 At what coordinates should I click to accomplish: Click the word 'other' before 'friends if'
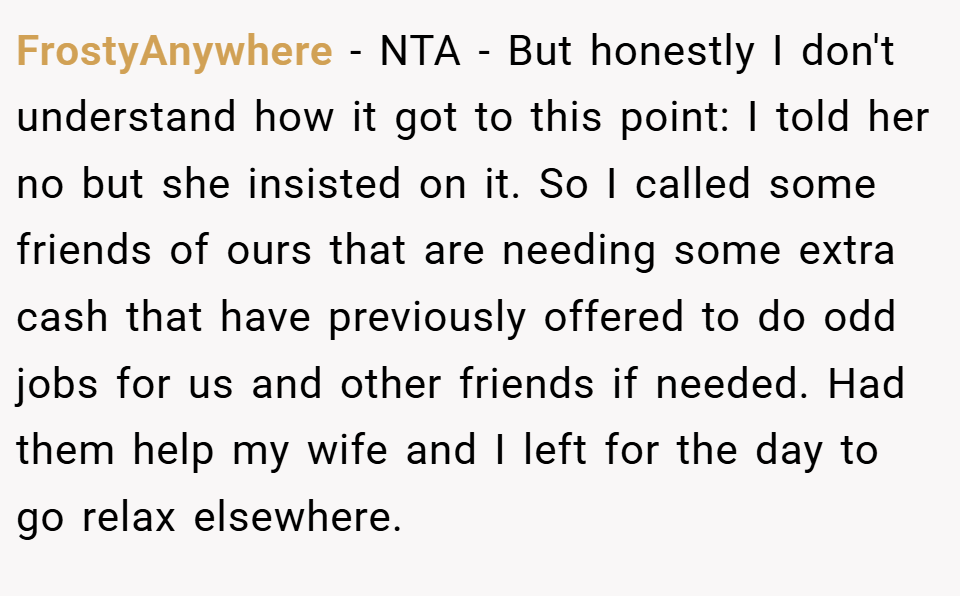[391, 383]
